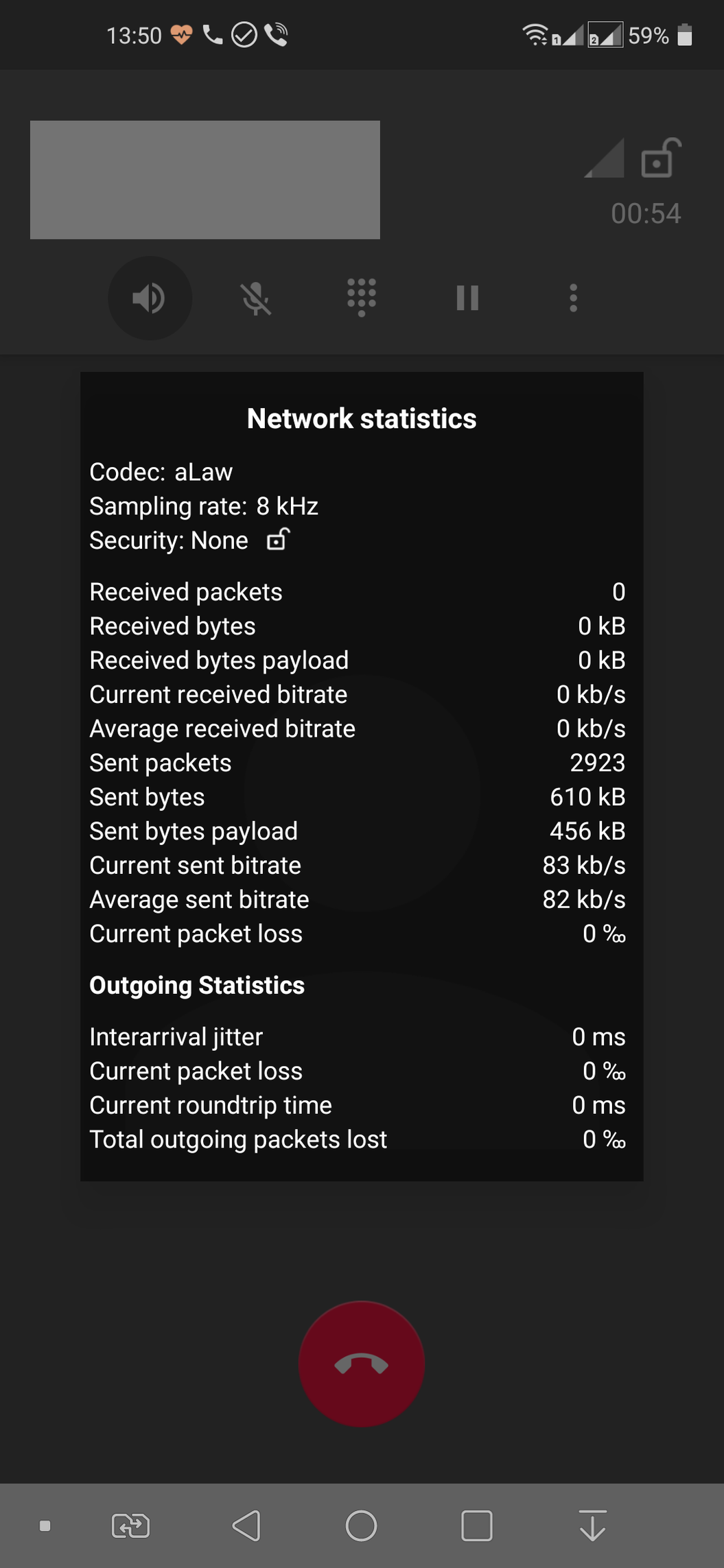Open recent apps with square button
This screenshot has width=724, height=1568.
click(x=477, y=1526)
